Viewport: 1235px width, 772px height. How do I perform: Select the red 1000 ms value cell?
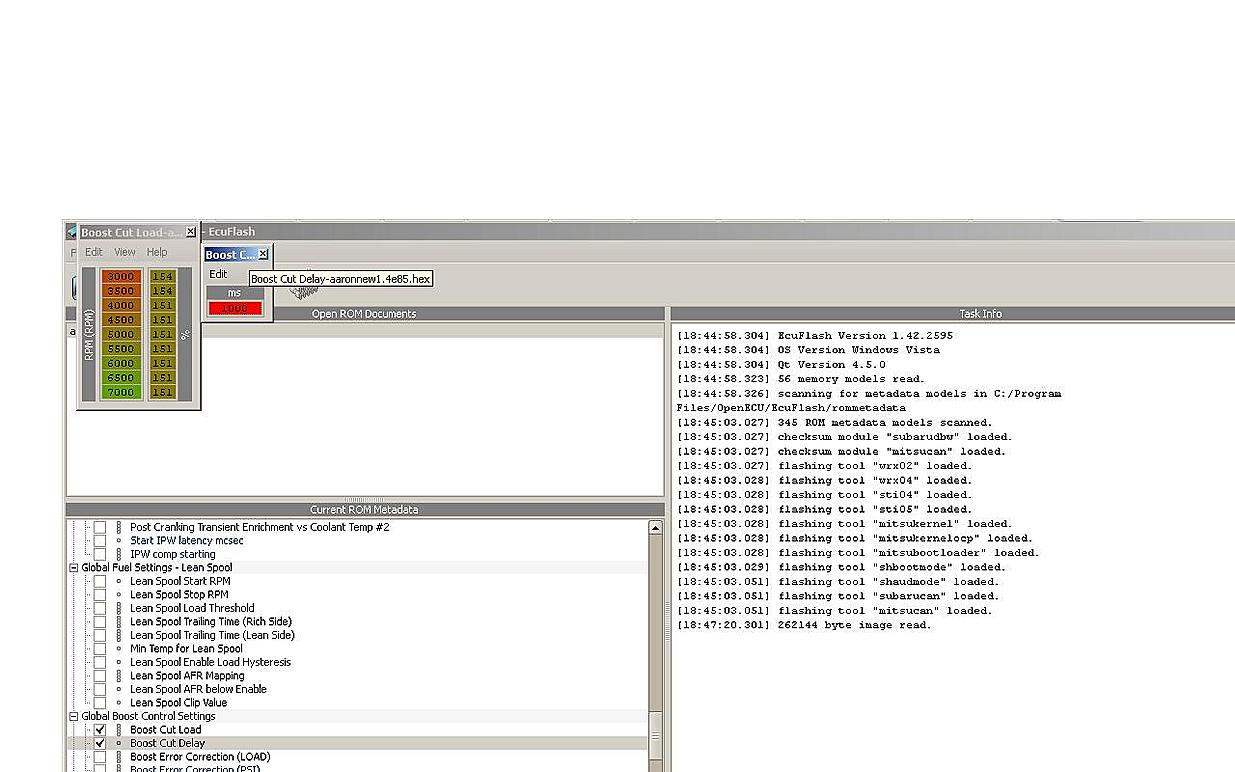235,308
